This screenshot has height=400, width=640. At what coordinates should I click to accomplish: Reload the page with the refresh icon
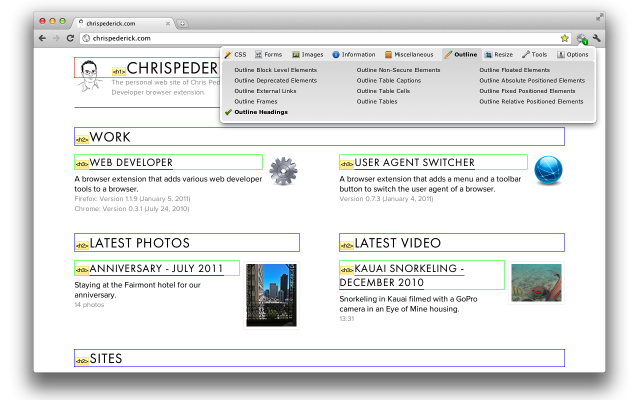pyautogui.click(x=70, y=38)
